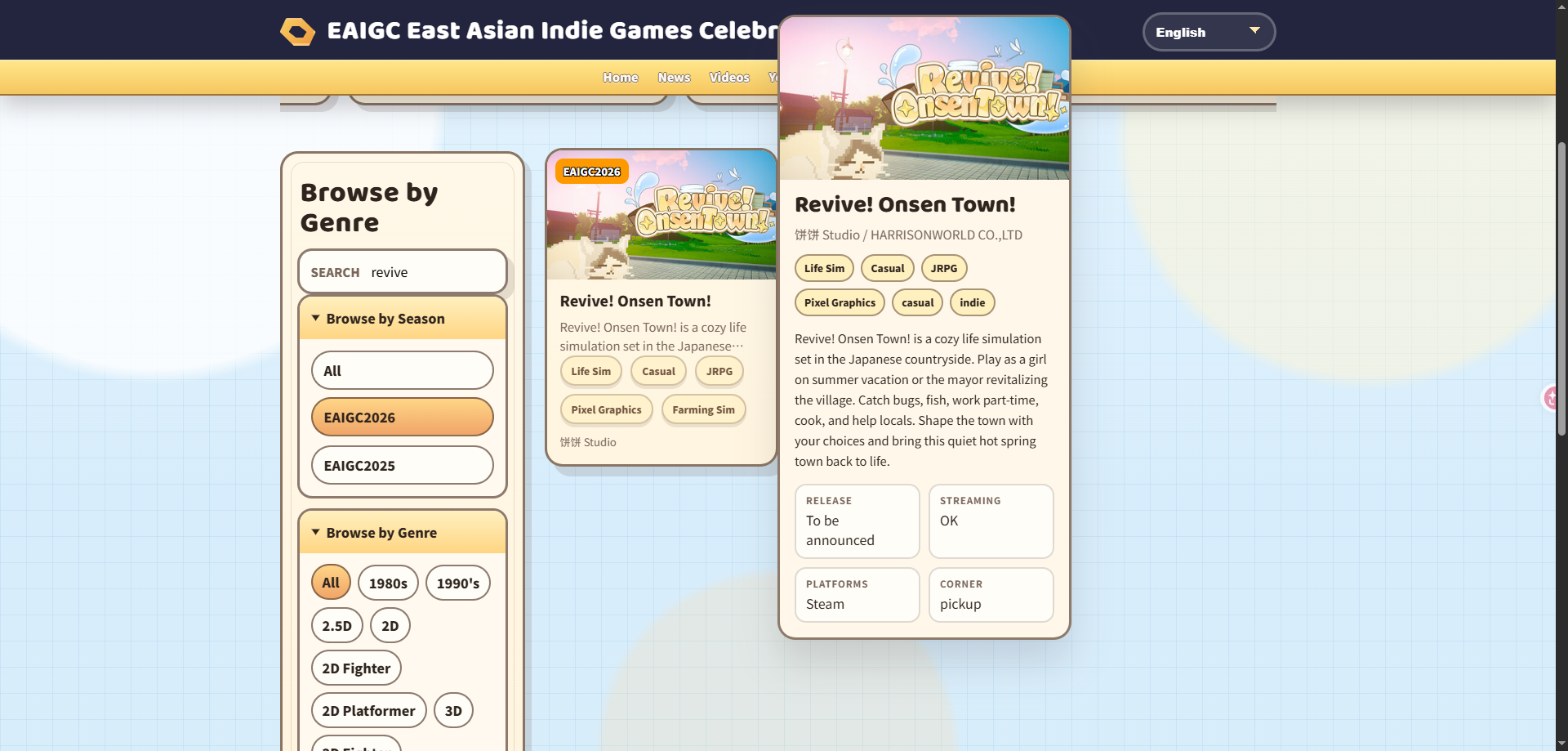
Task: Select the EAIGC2025 season filter
Action: [x=403, y=466]
